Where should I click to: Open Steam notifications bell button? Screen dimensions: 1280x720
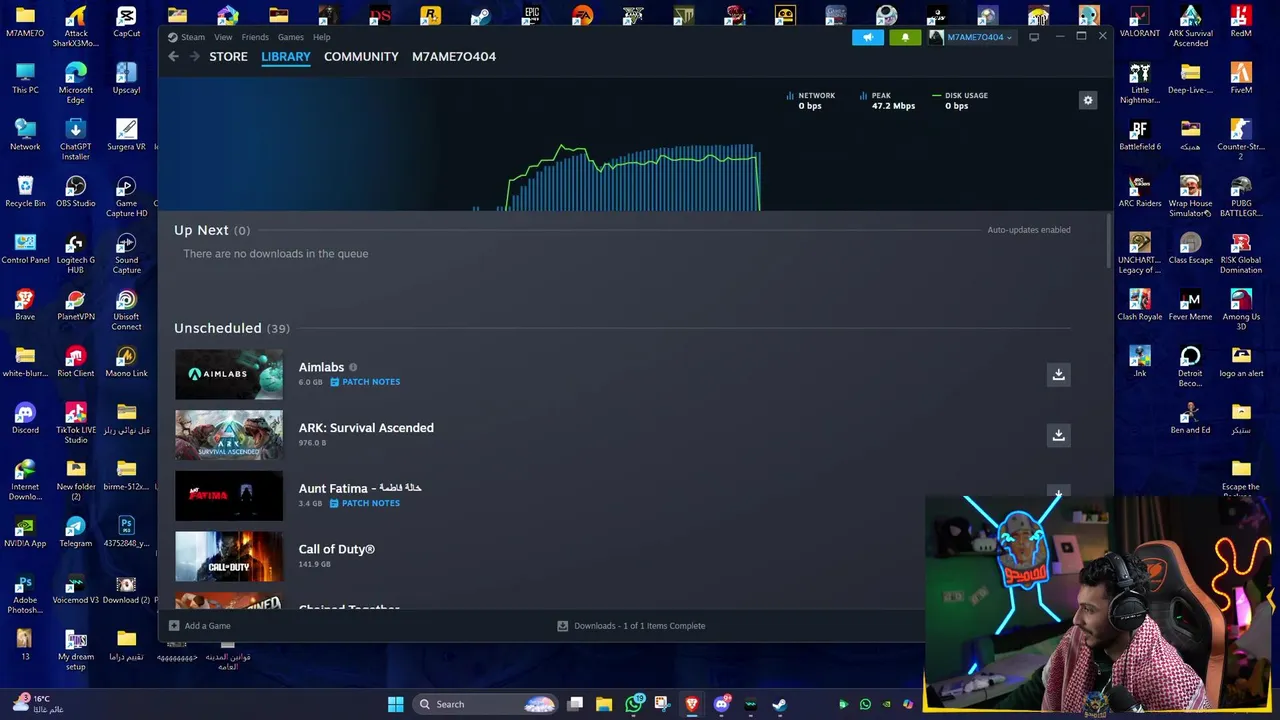tap(905, 37)
